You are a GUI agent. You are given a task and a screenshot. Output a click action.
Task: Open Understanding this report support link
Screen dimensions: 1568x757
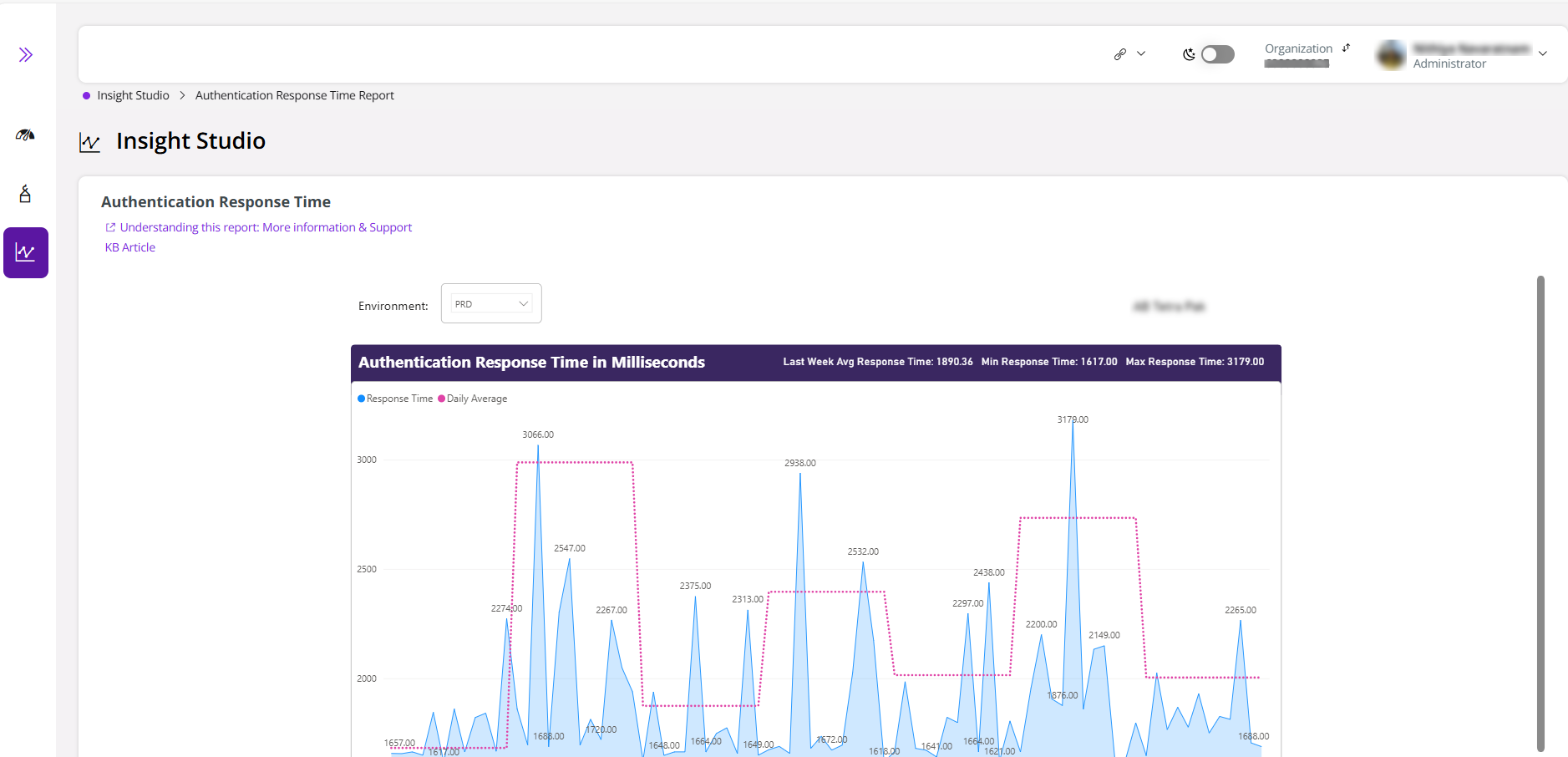(266, 227)
